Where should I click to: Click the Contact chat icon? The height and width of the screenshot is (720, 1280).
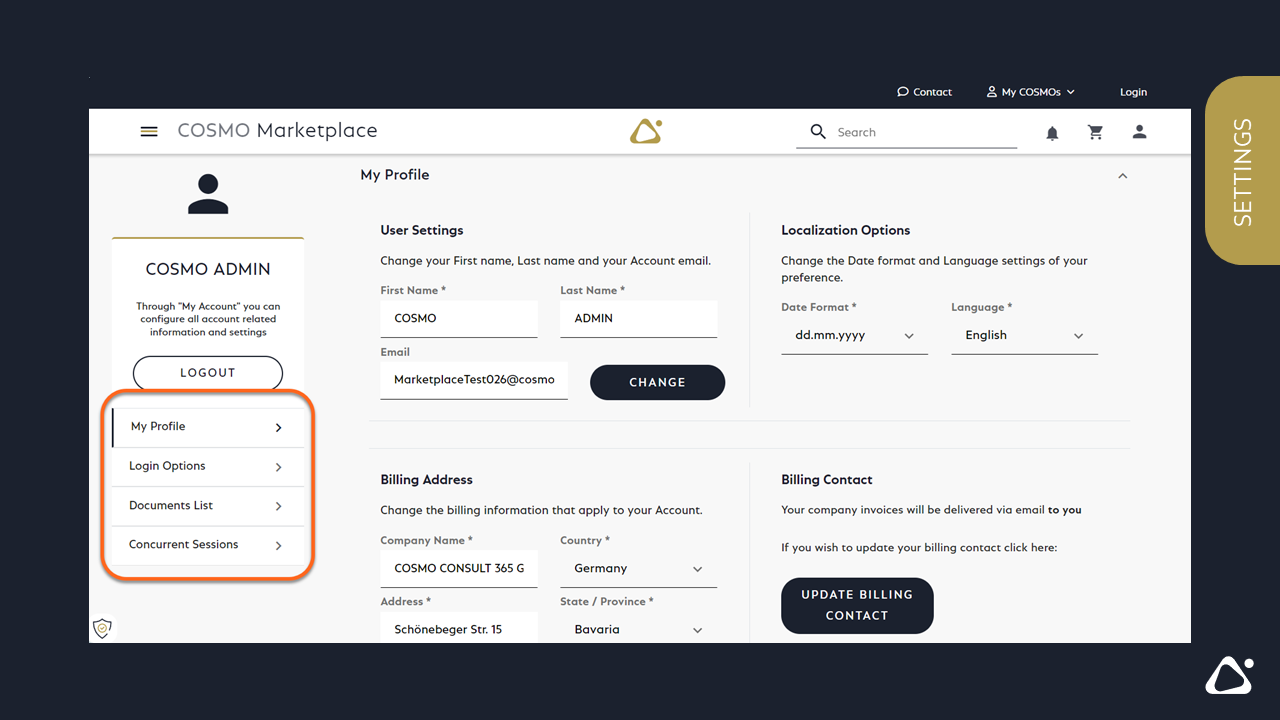pyautogui.click(x=903, y=91)
